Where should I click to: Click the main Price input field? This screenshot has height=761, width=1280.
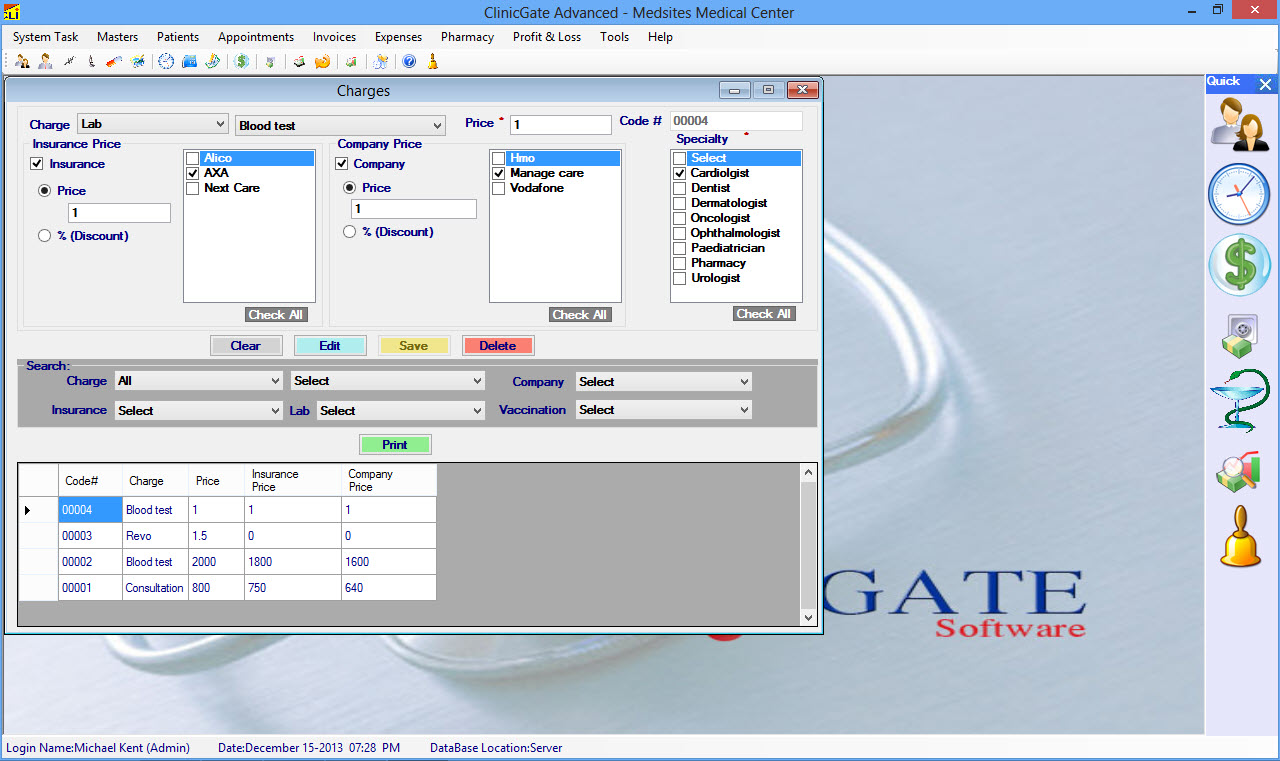tap(560, 125)
